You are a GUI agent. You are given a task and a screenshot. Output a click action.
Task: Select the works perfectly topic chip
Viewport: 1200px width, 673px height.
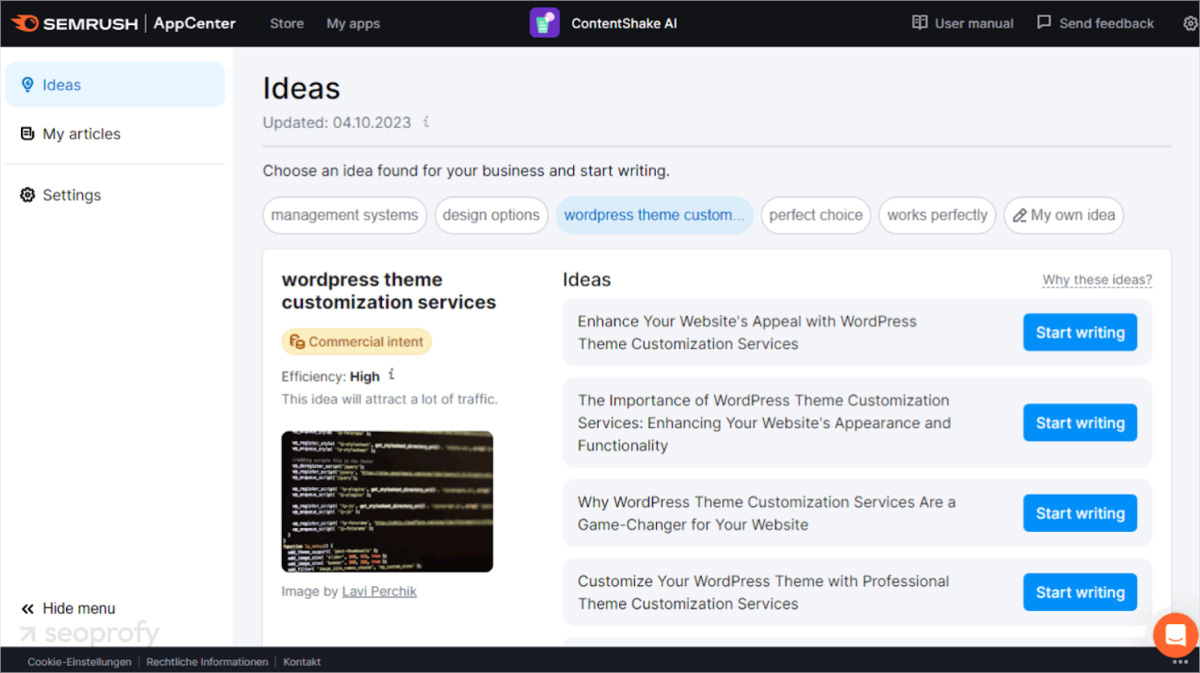tap(937, 215)
